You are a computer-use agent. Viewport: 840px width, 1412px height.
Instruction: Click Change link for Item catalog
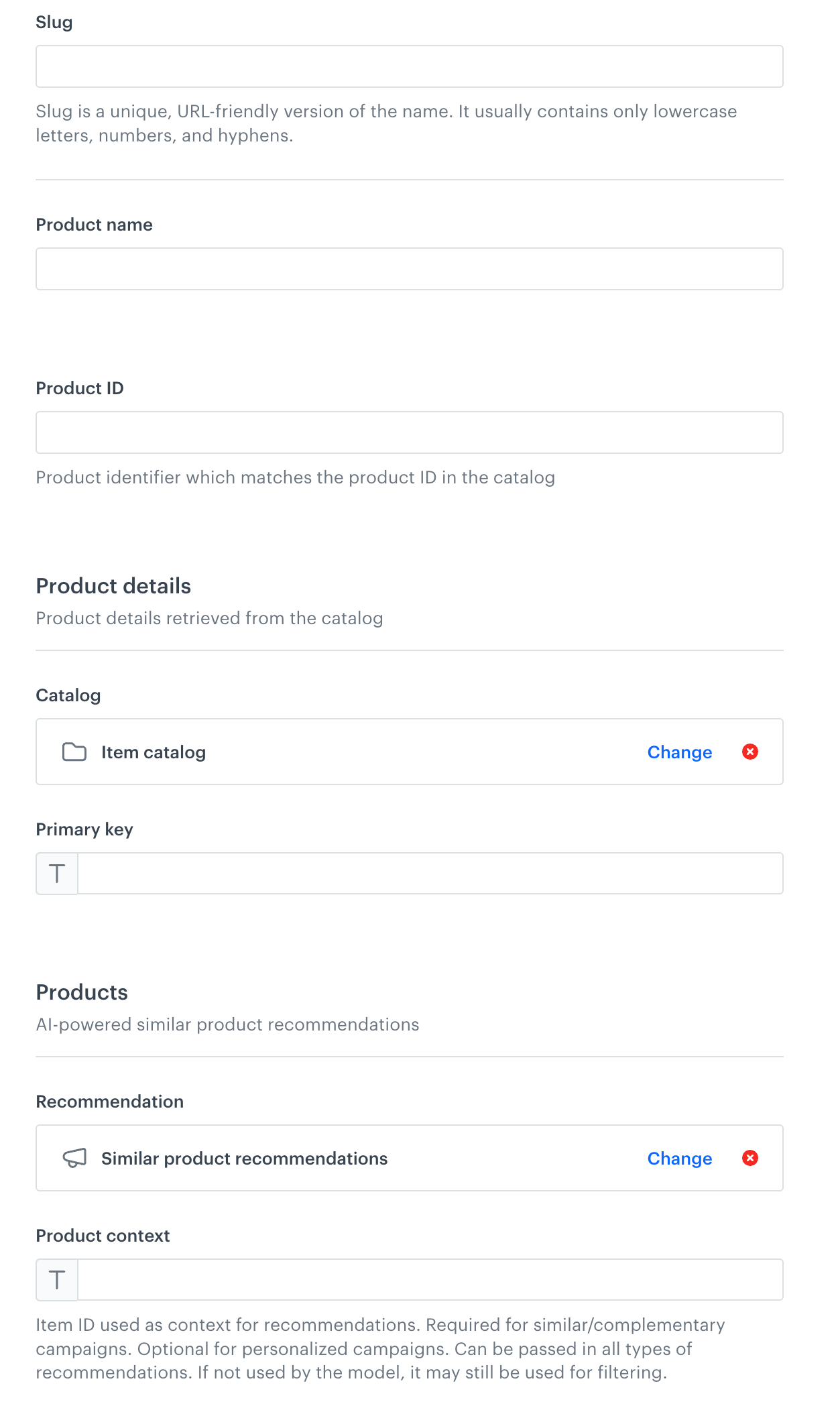pyautogui.click(x=679, y=752)
